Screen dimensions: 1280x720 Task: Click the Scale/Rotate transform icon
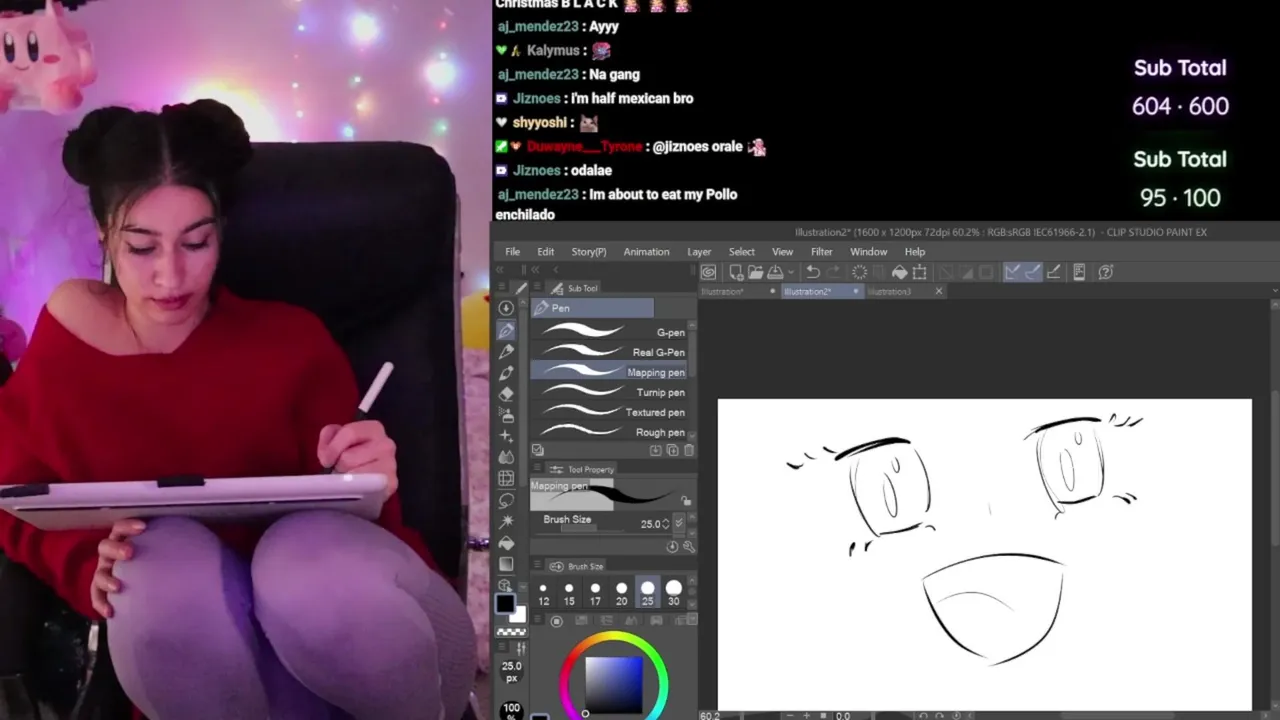(x=919, y=272)
